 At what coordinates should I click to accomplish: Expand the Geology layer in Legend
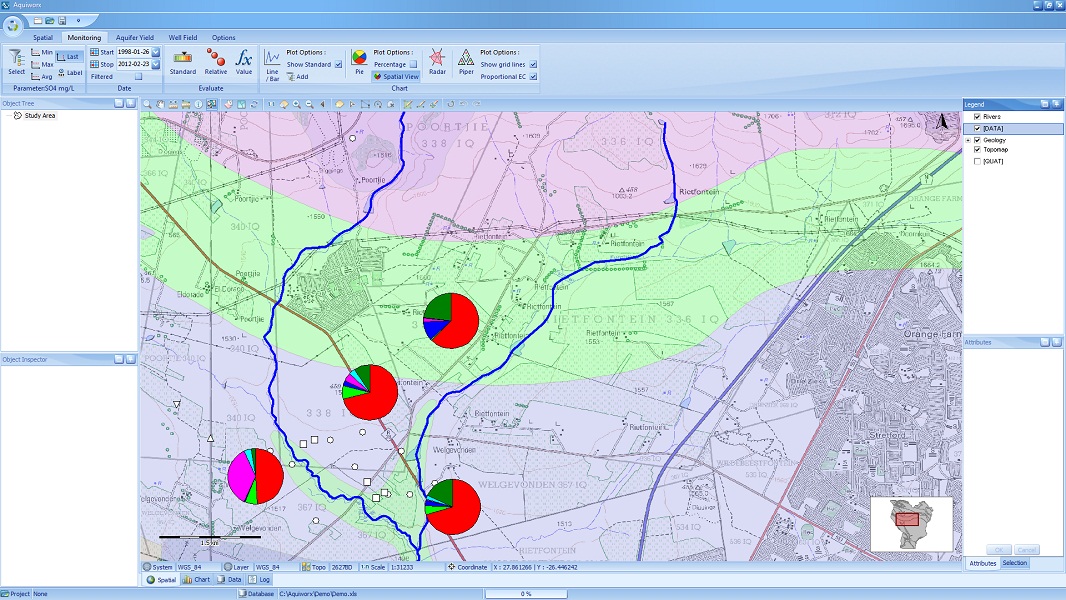coord(967,139)
